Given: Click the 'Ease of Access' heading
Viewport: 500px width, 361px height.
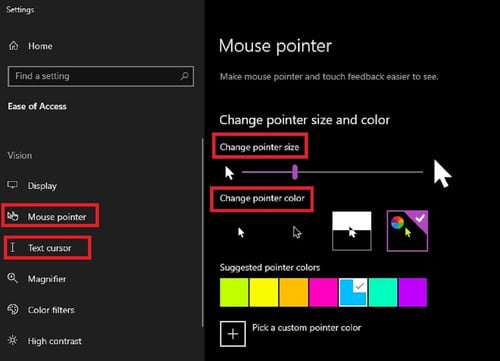Looking at the screenshot, I should pyautogui.click(x=37, y=106).
